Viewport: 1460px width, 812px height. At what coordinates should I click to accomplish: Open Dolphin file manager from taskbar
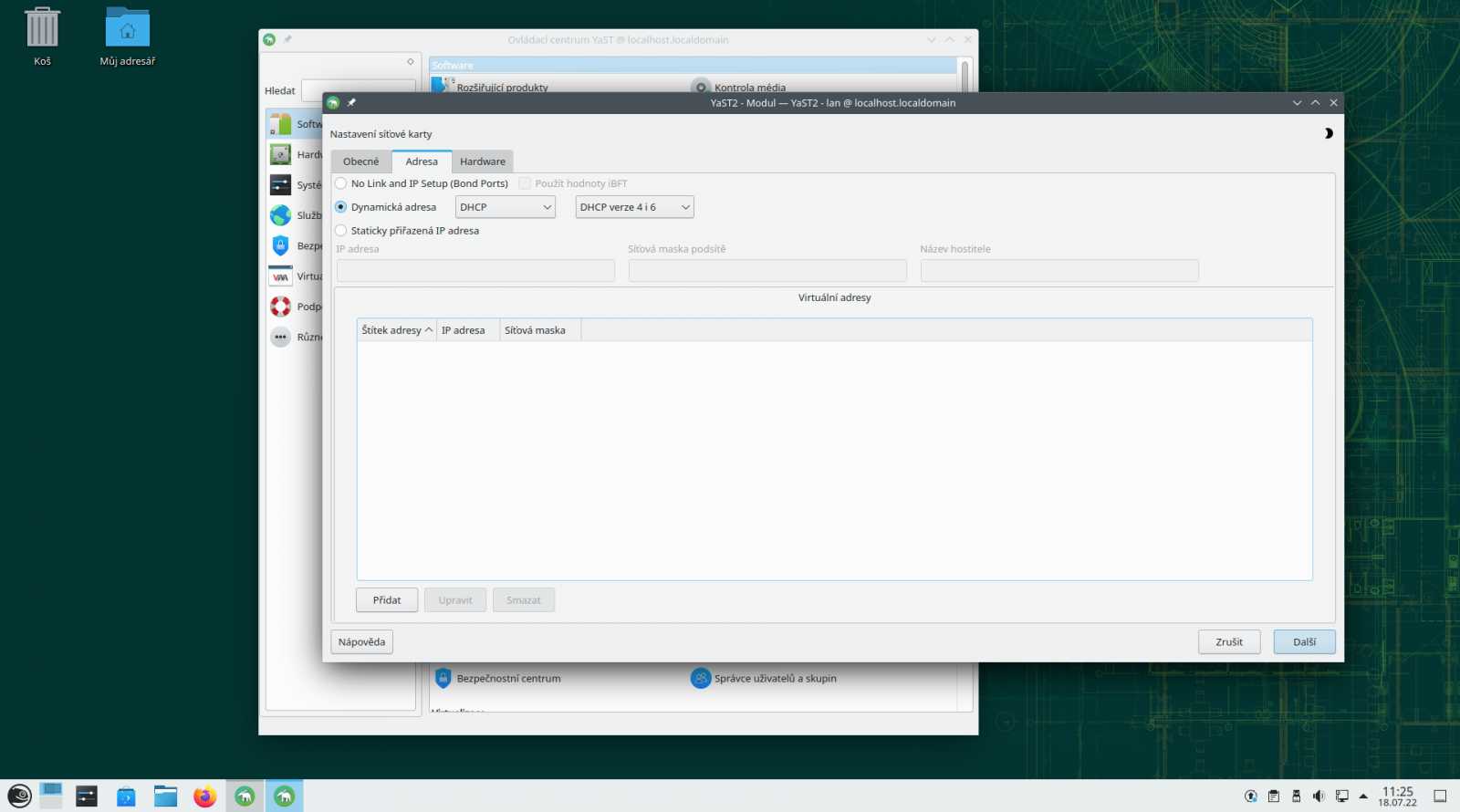tap(165, 796)
